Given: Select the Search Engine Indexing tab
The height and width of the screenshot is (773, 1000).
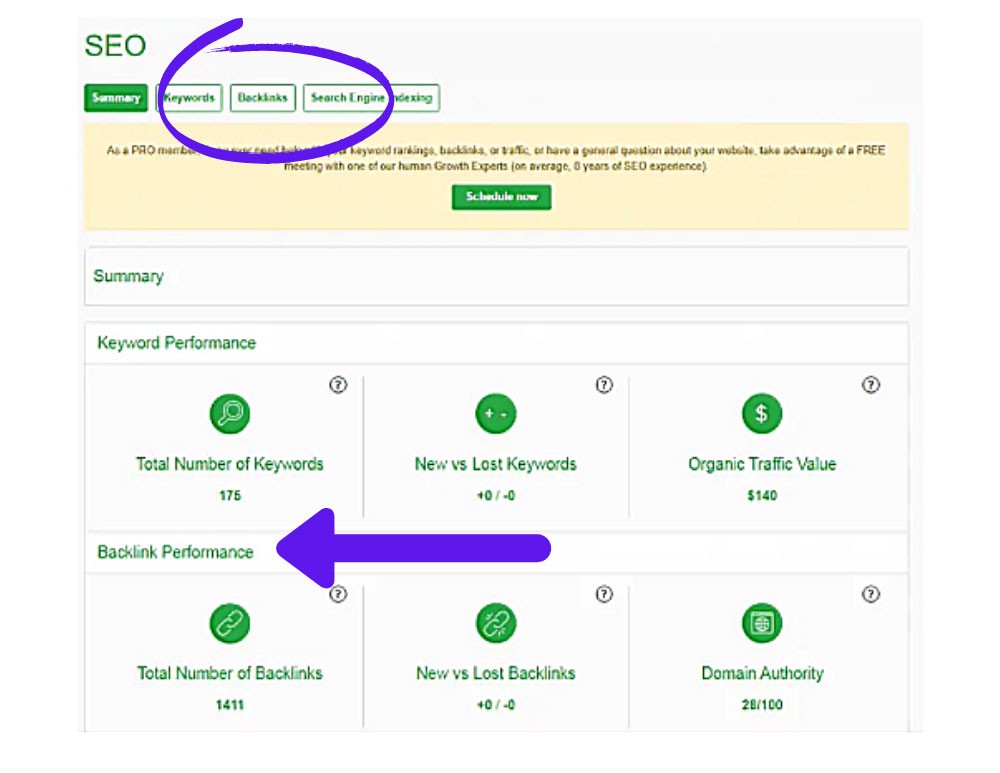Looking at the screenshot, I should 372,98.
